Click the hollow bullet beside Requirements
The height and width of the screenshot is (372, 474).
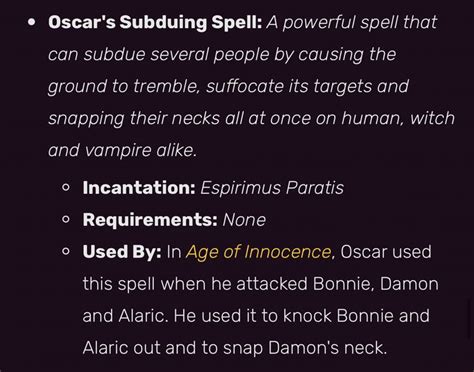point(66,220)
